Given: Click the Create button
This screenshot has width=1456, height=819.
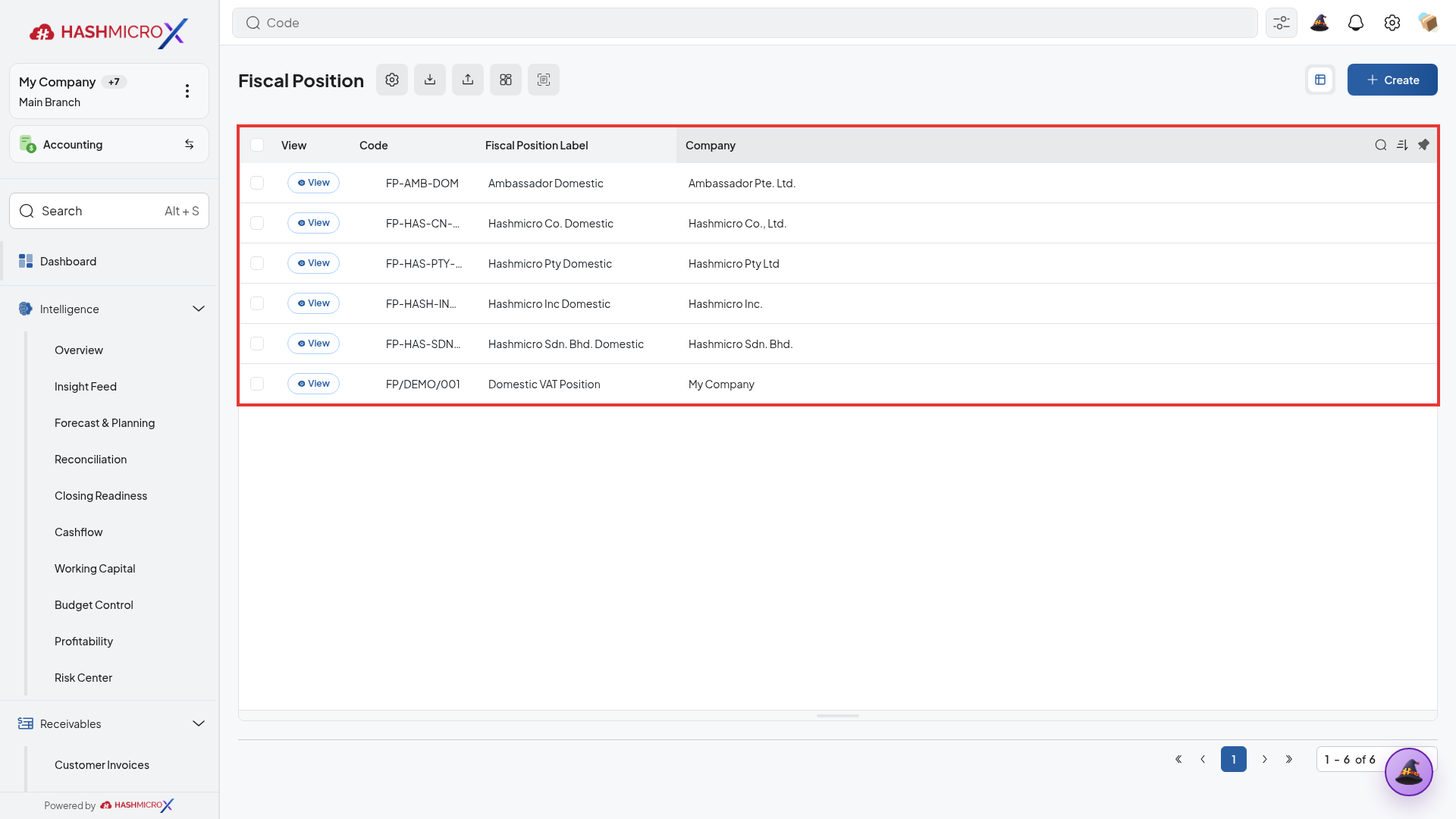Looking at the screenshot, I should click(1392, 80).
